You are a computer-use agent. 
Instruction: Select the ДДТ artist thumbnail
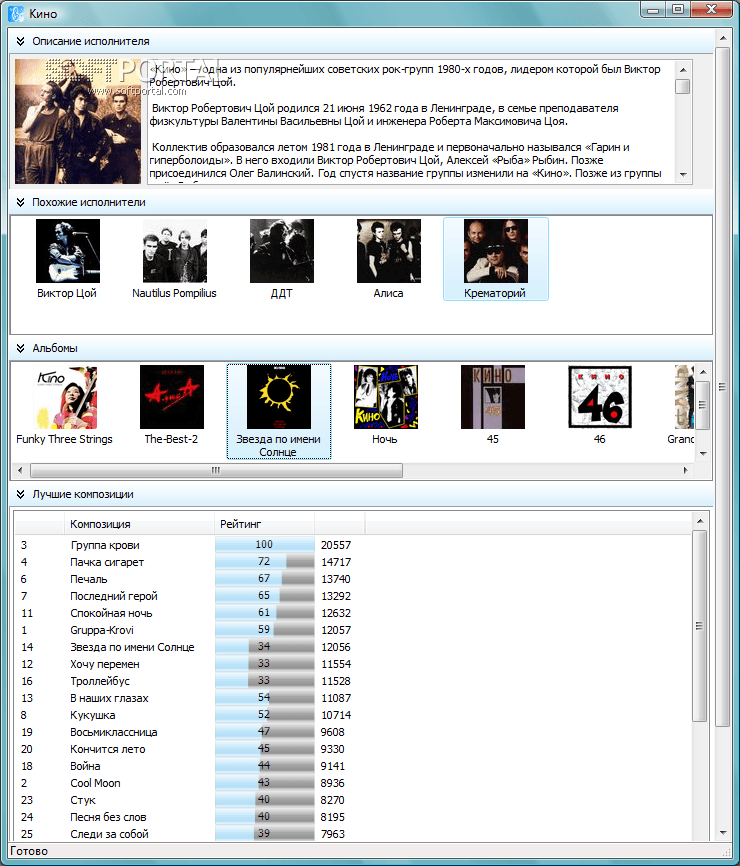coord(282,251)
